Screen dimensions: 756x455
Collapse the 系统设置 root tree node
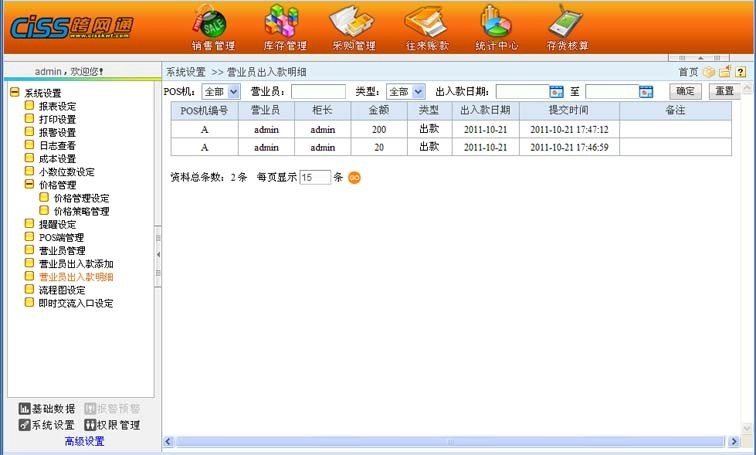pyautogui.click(x=15, y=93)
